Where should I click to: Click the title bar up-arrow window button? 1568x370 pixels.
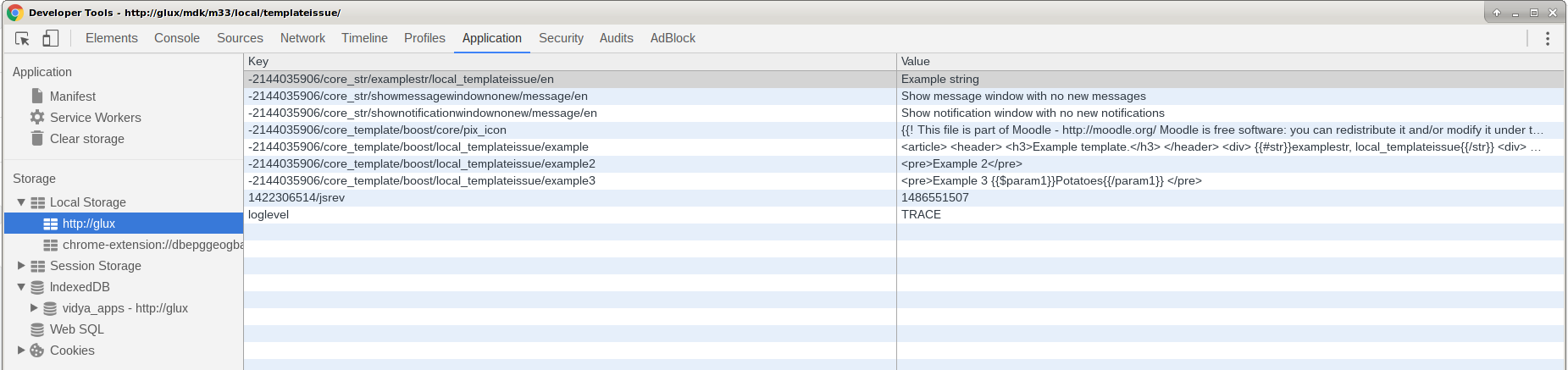[1497, 13]
